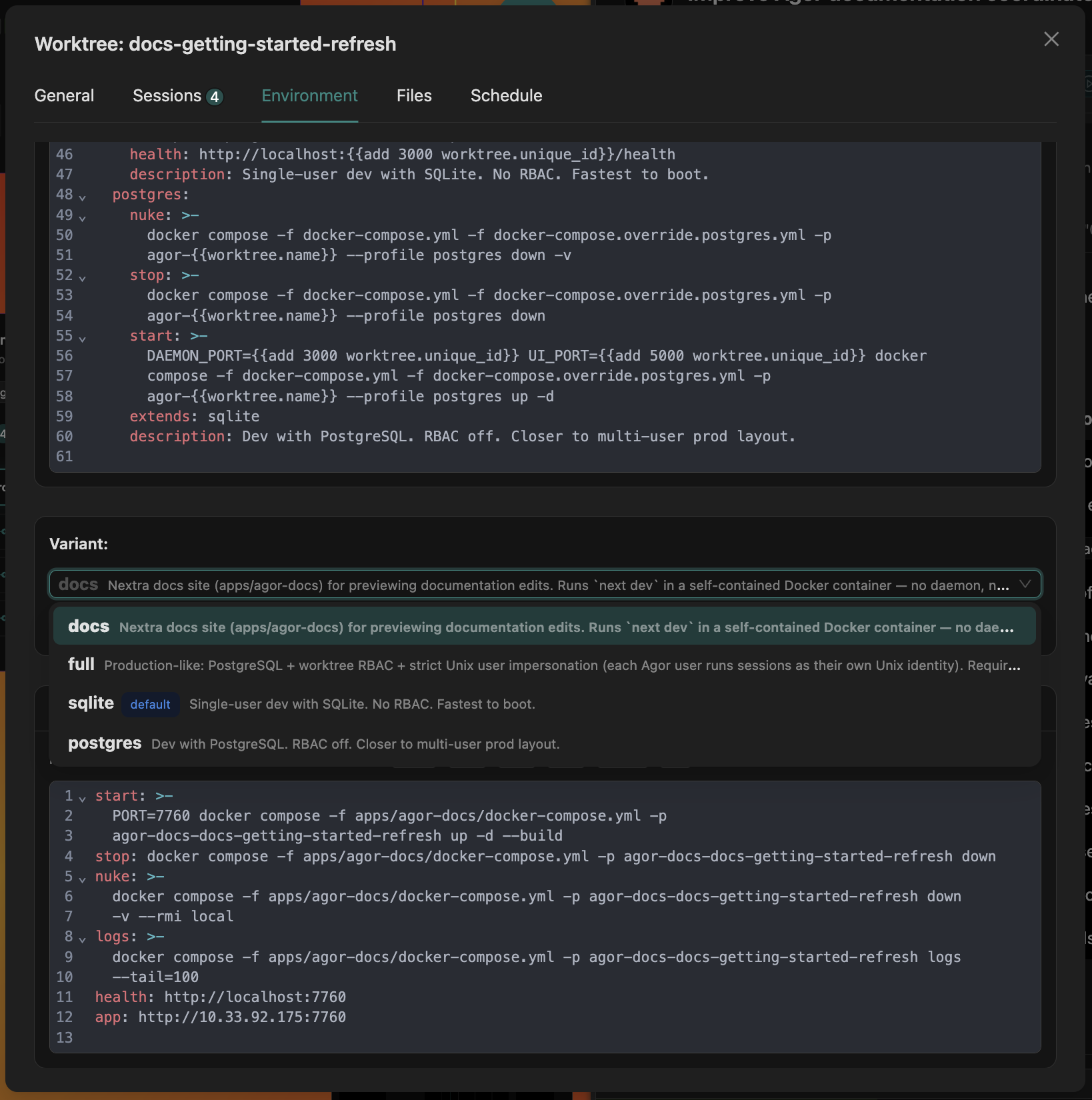The width and height of the screenshot is (1092, 1100).
Task: Click 'extends: sqlite' on line 59
Action: click(x=194, y=417)
